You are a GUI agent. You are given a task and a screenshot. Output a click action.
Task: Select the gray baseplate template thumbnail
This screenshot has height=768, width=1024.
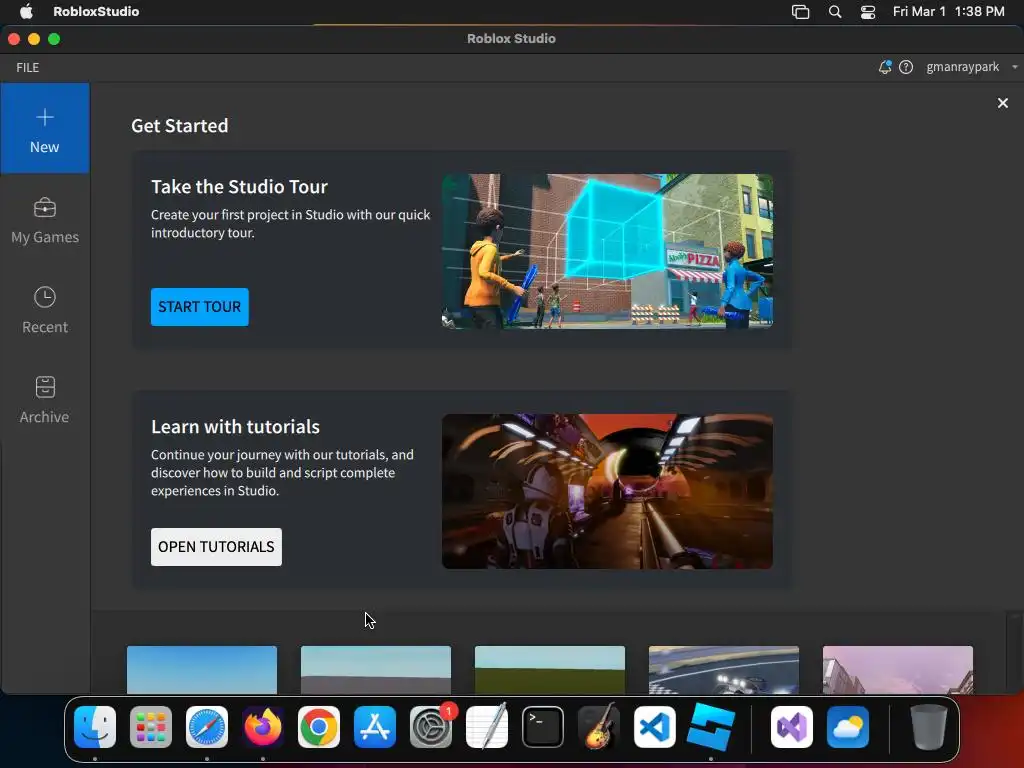[x=376, y=669]
